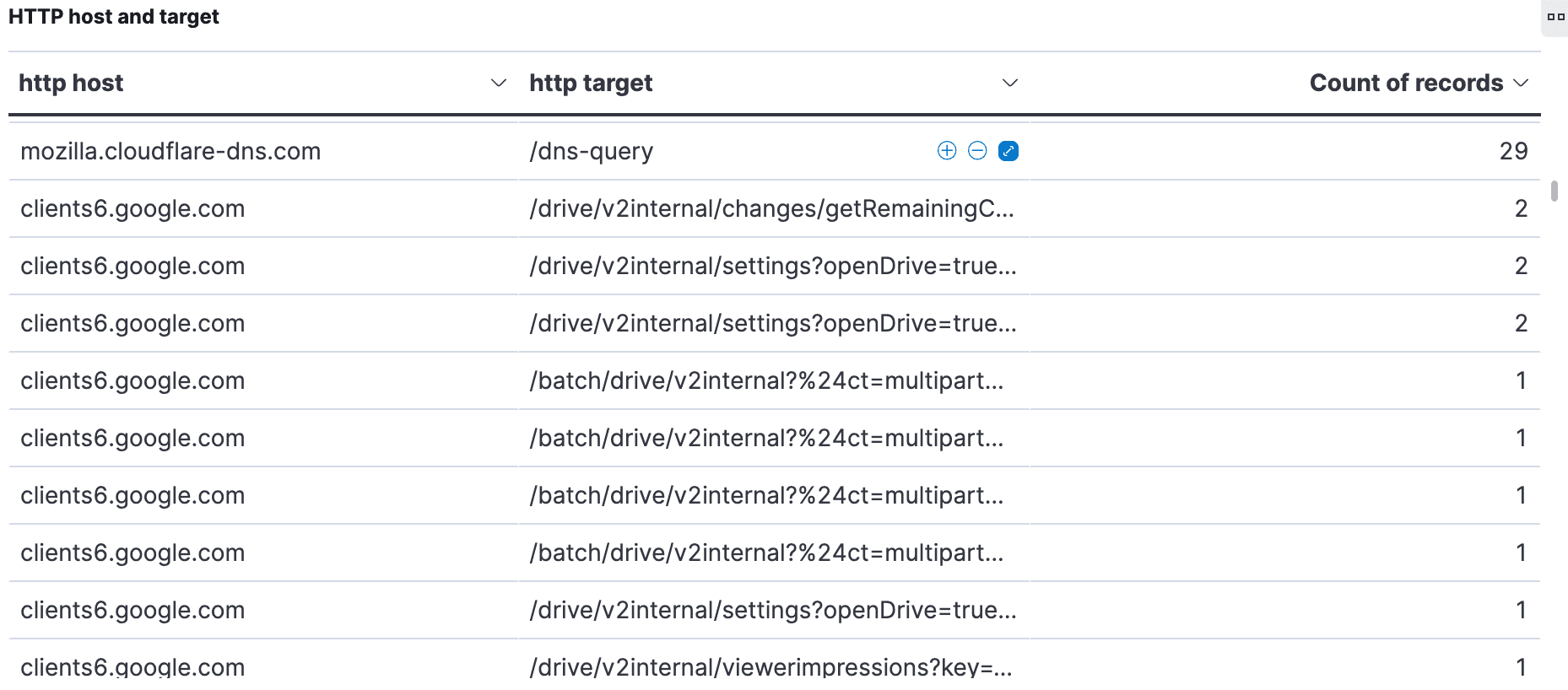Click the 'Count of records' header label
The width and height of the screenshot is (1568, 690).
1406,83
